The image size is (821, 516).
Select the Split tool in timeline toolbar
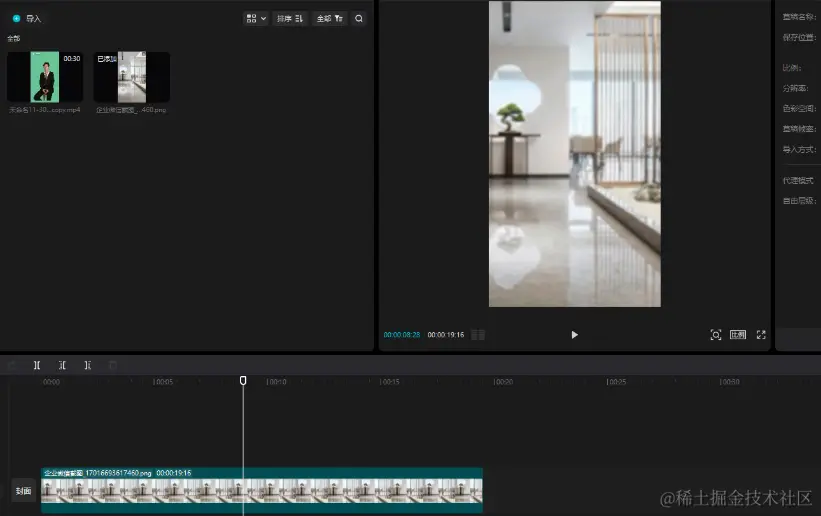pos(37,365)
